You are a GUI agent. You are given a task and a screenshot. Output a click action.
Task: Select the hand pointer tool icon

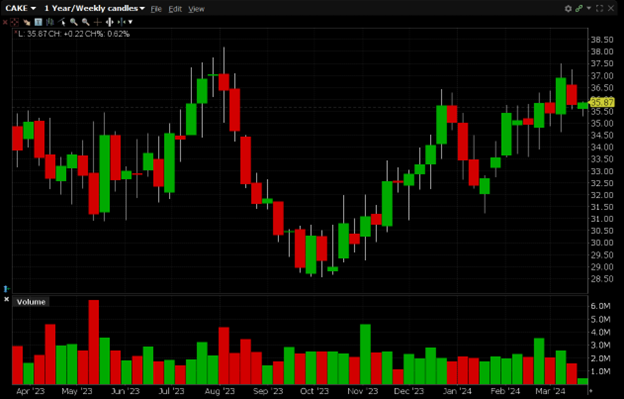27,23
